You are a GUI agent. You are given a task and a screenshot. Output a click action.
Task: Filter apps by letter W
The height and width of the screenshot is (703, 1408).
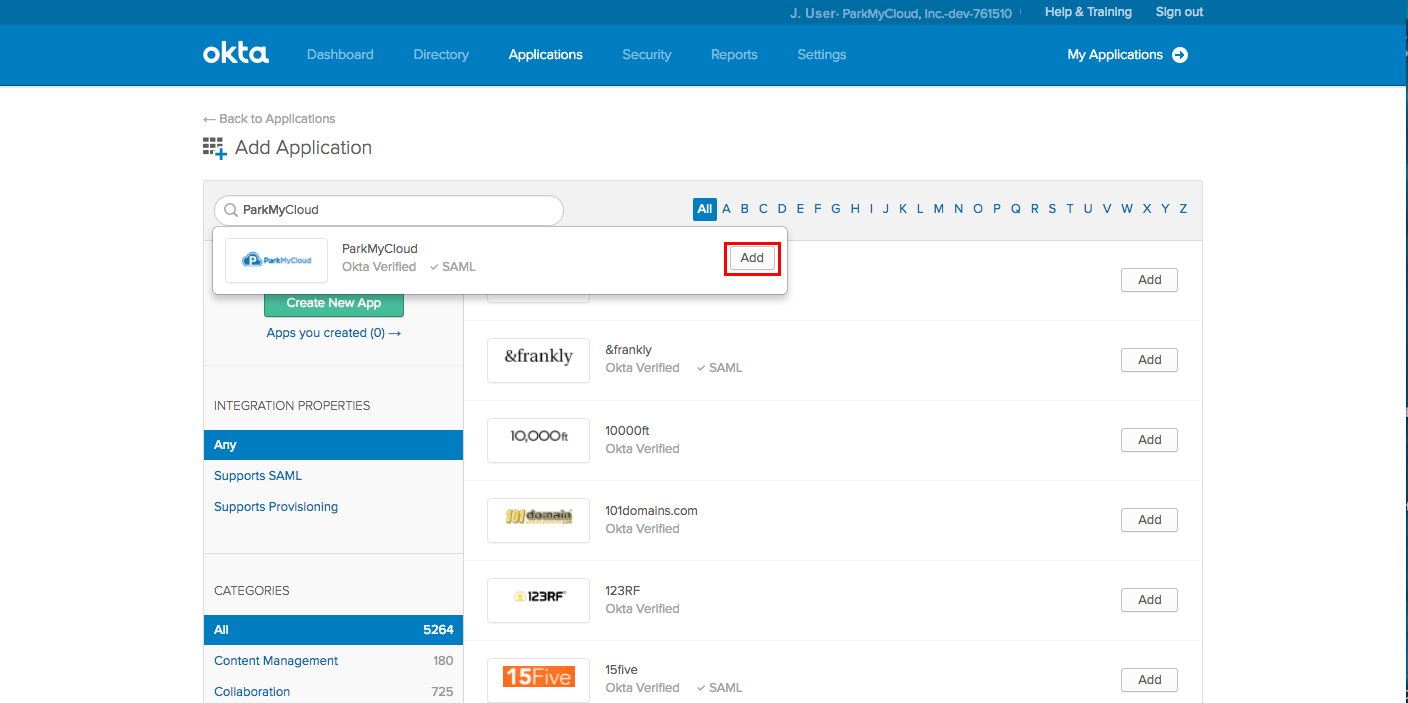1127,209
